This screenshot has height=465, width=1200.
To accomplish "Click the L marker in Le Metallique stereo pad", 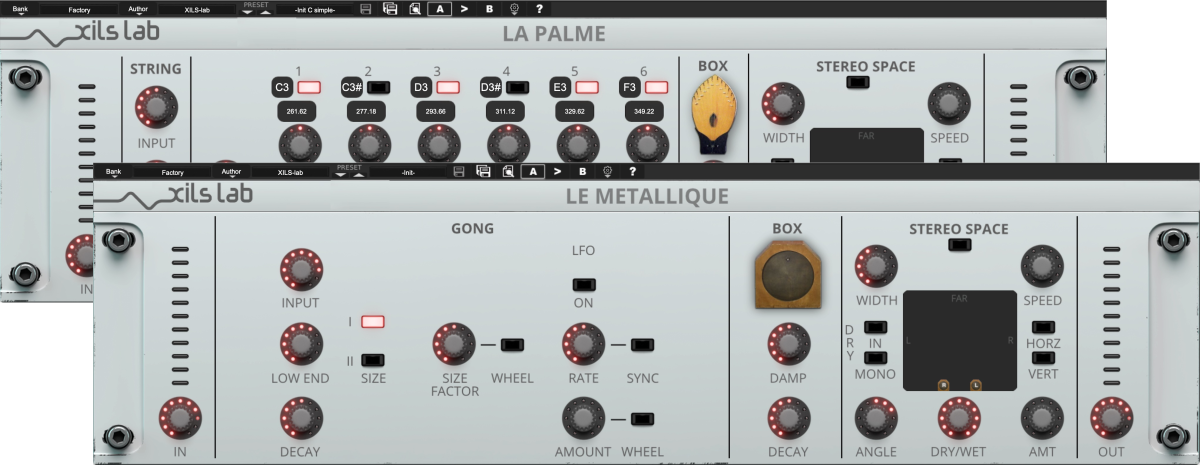I will [975, 383].
